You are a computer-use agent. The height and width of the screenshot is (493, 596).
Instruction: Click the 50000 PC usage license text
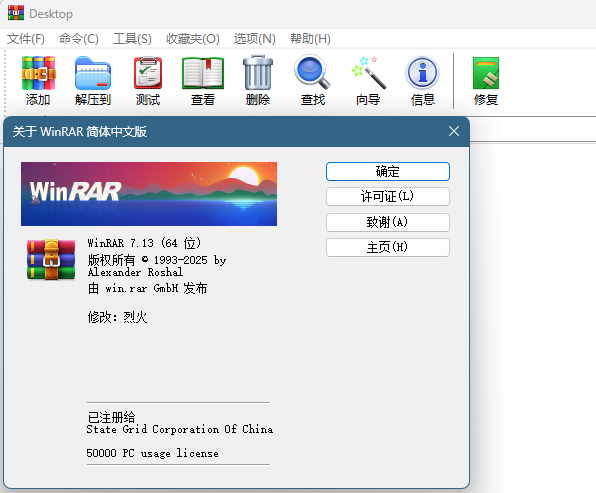[x=152, y=453]
